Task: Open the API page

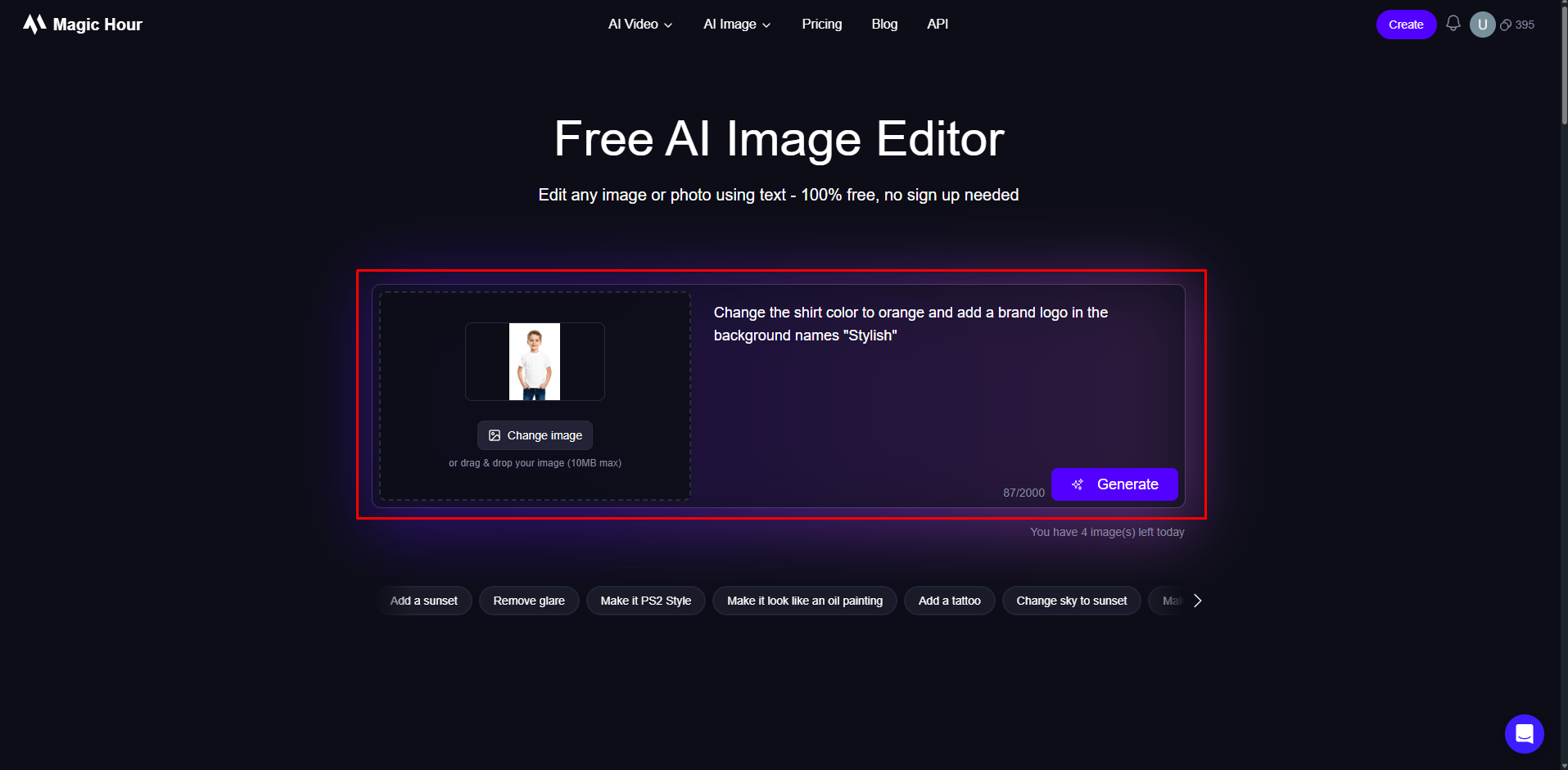Action: click(937, 24)
